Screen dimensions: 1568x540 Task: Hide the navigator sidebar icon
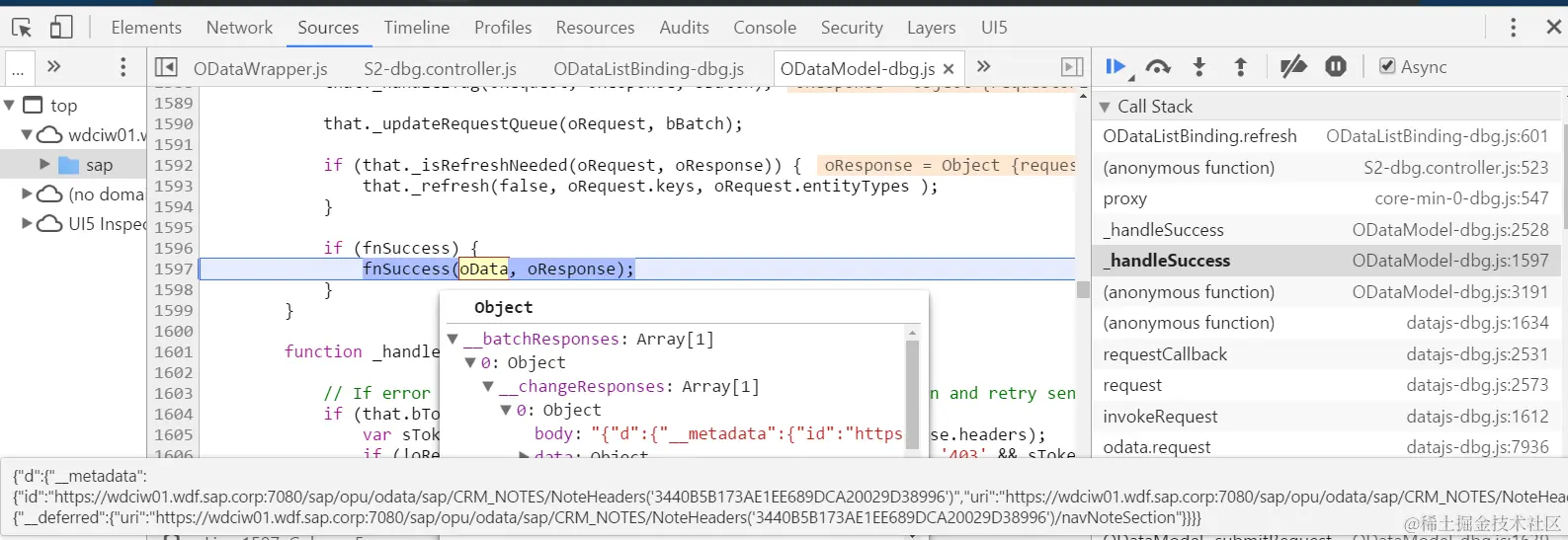click(166, 67)
